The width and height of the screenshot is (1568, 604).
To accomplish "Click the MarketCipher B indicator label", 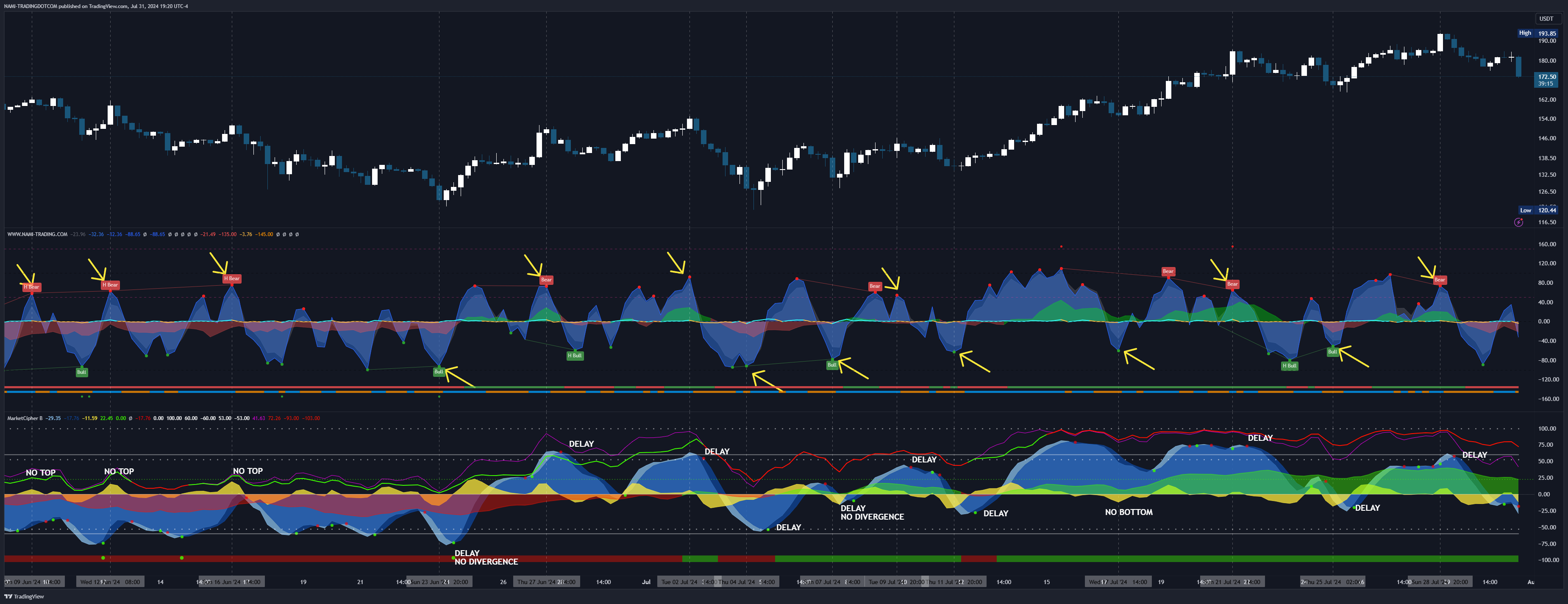I will pyautogui.click(x=24, y=418).
